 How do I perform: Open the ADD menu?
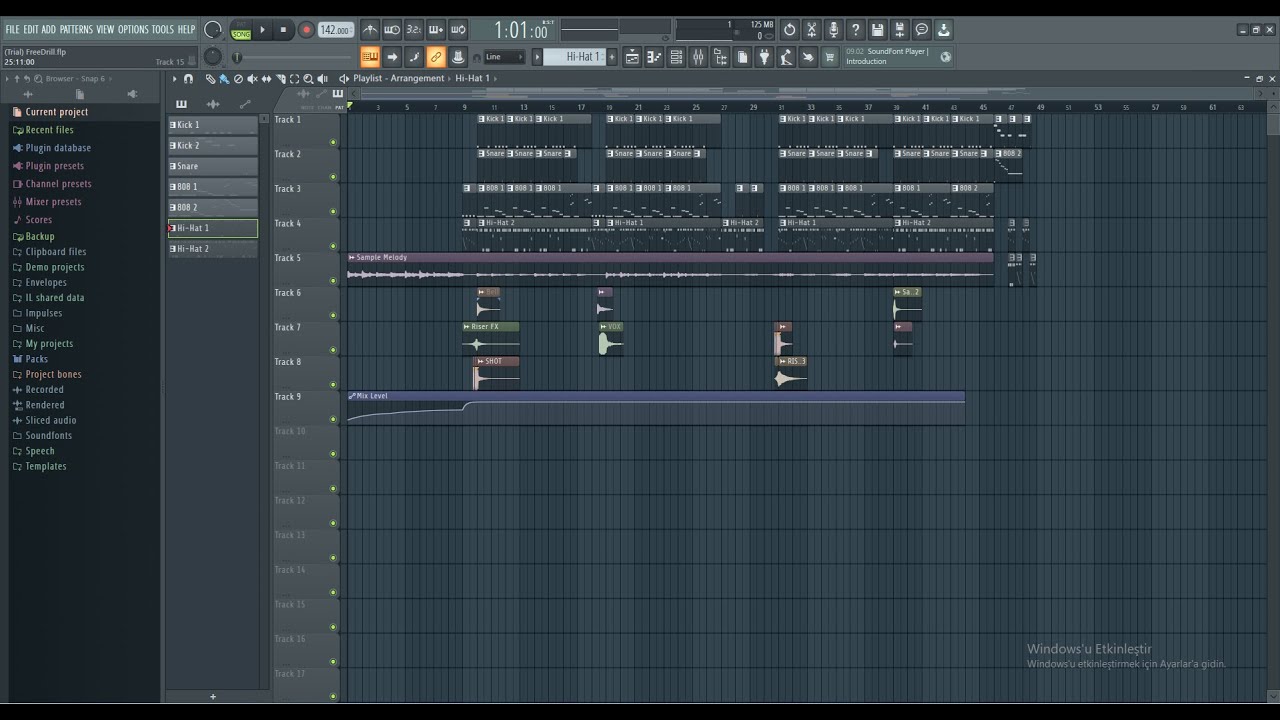point(49,30)
